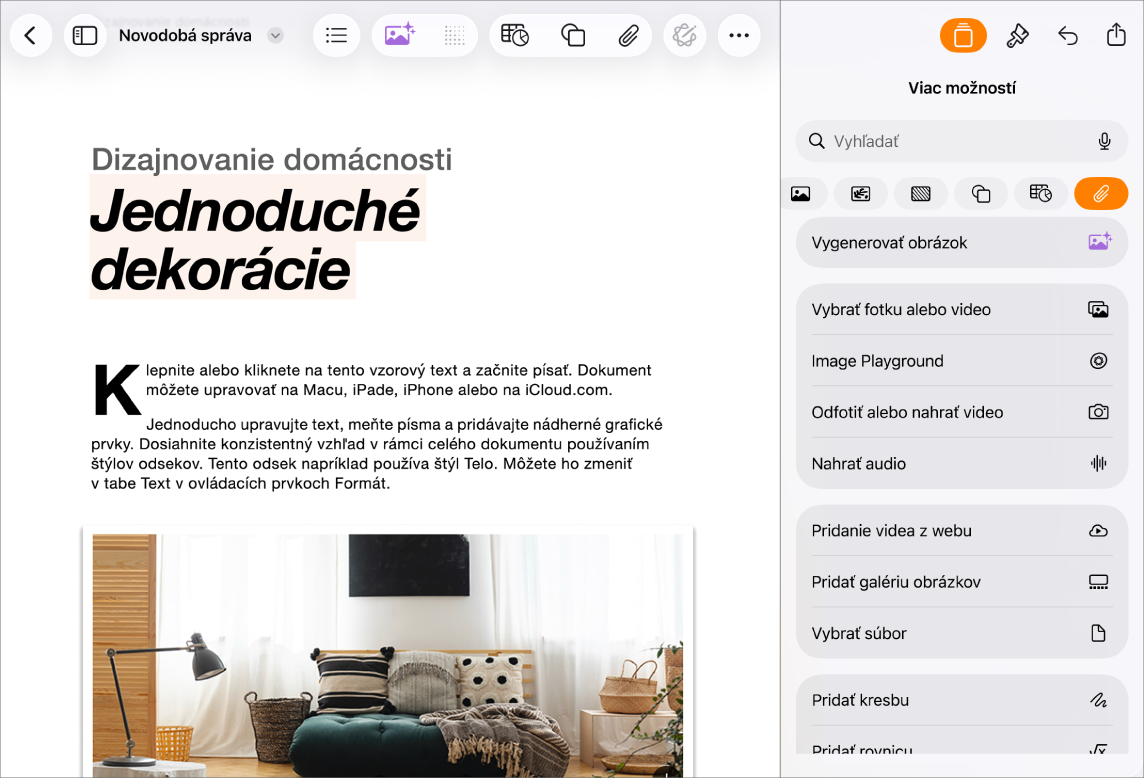
Task: Switch to the striped pattern category tab
Action: (921, 194)
